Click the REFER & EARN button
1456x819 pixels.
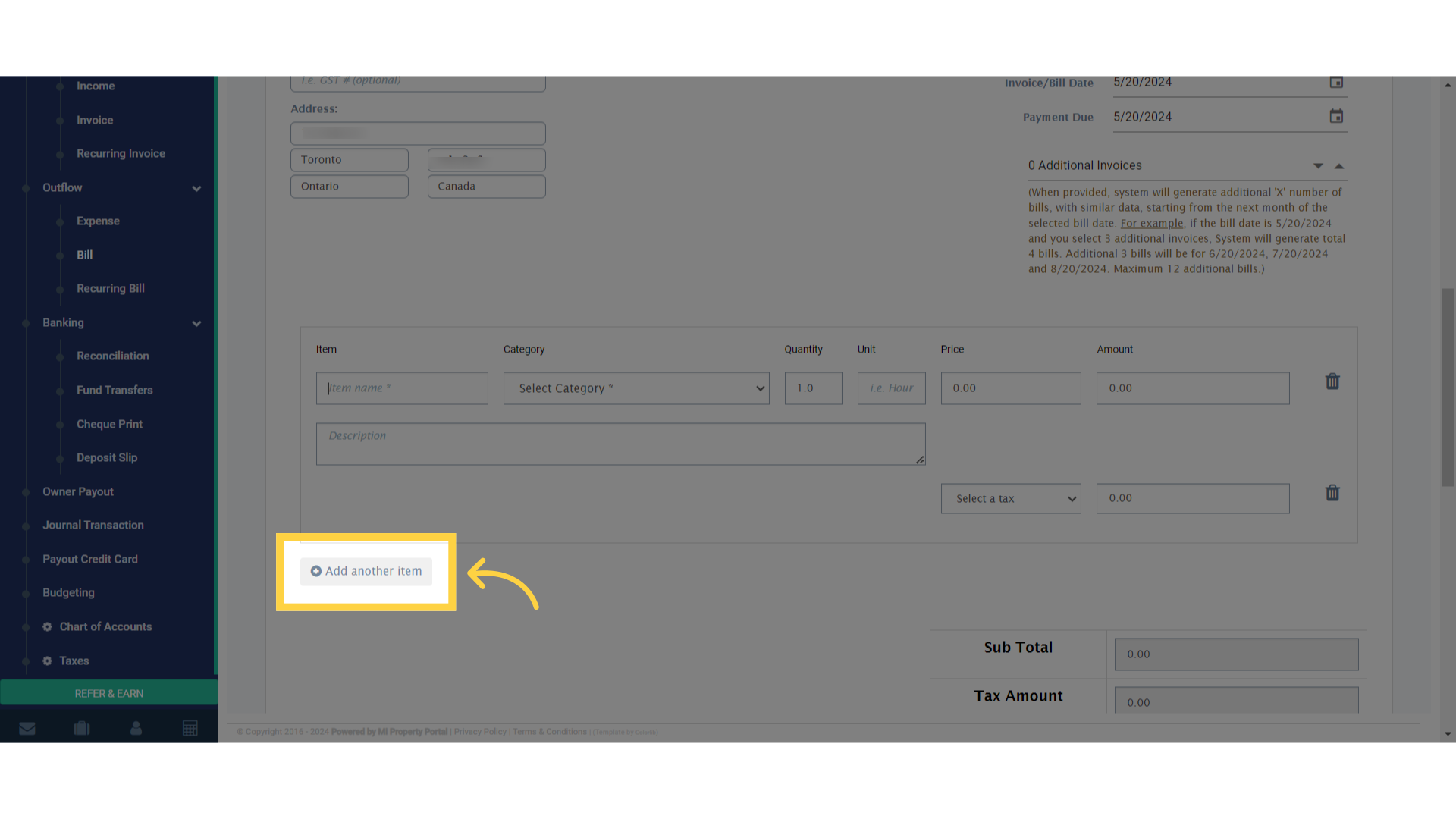point(109,693)
